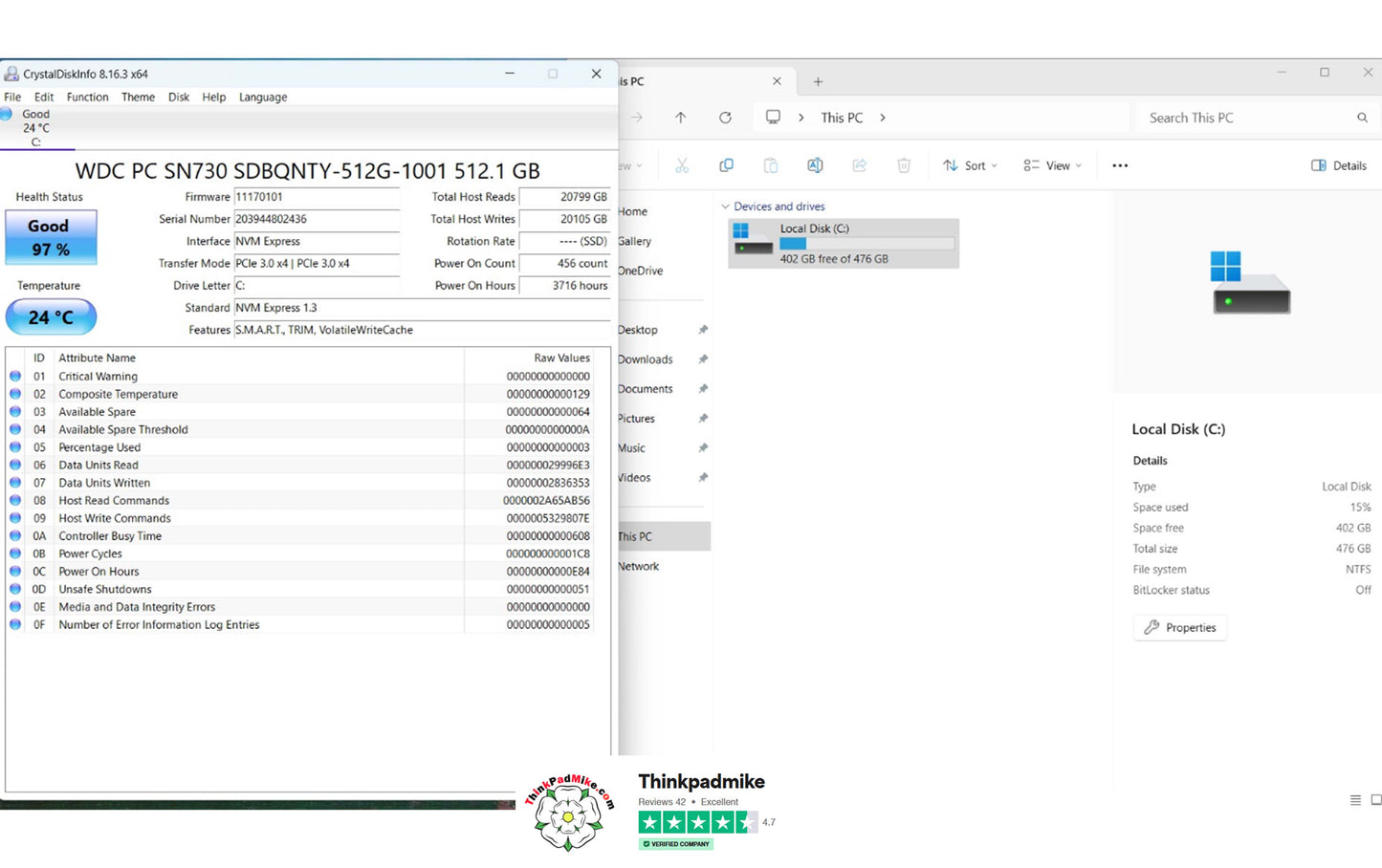Expand the chevron after This PC breadcrumb

(882, 118)
